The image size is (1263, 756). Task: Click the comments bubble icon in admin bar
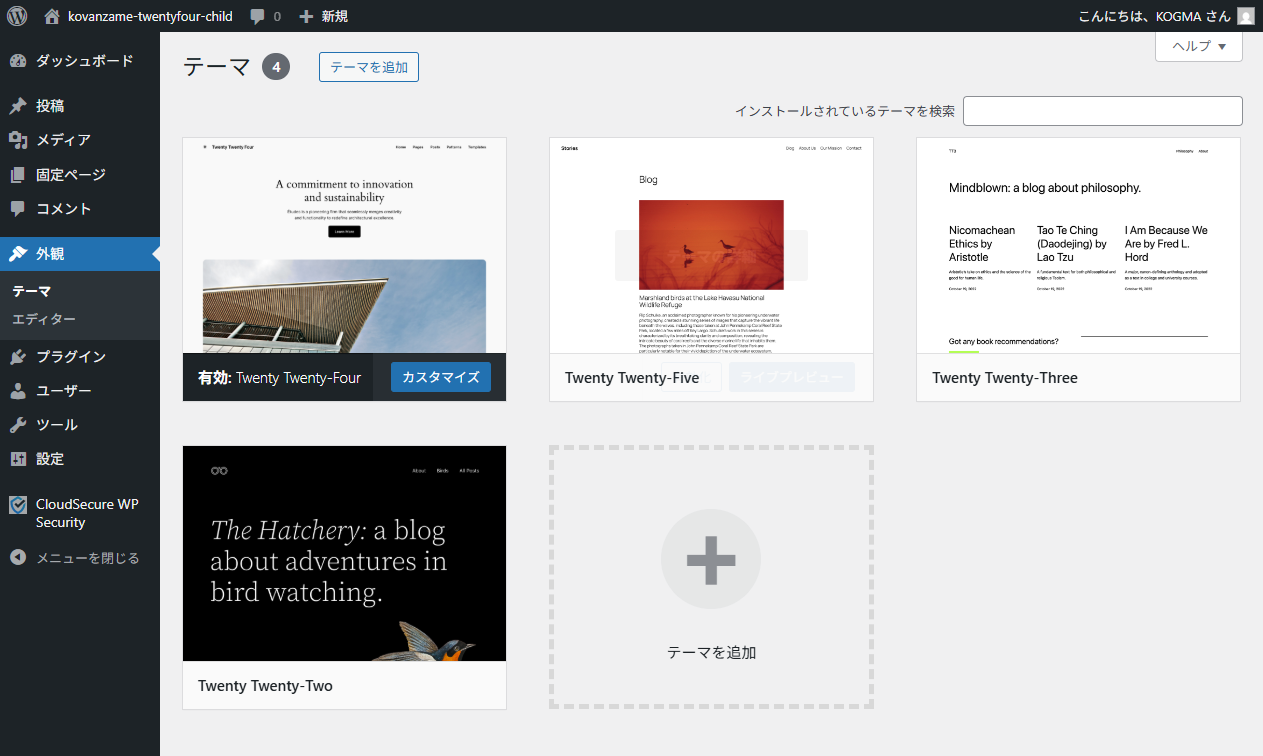click(x=258, y=16)
